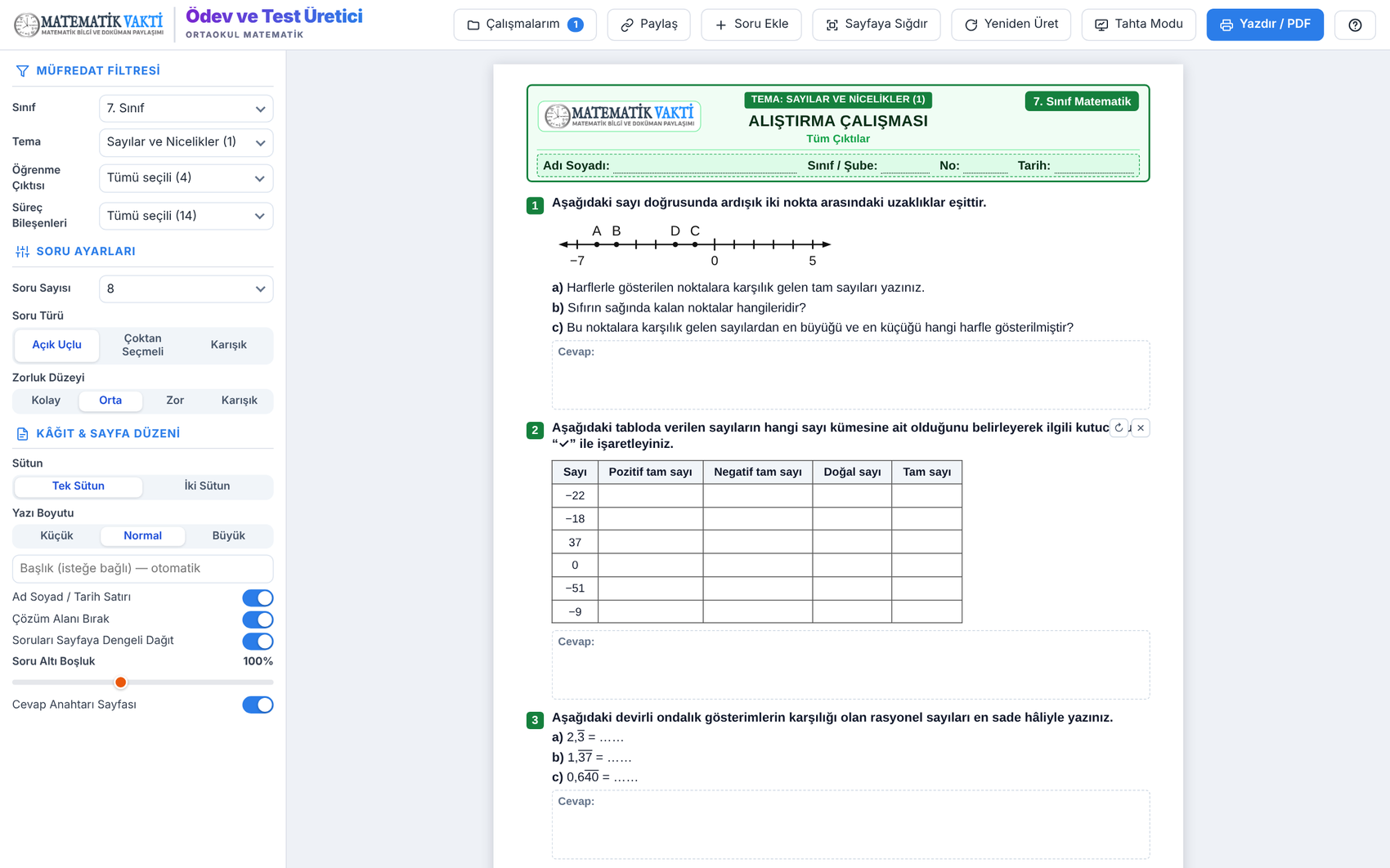Choose İki Sütun layout
Viewport: 1390px width, 868px height.
coord(207,486)
